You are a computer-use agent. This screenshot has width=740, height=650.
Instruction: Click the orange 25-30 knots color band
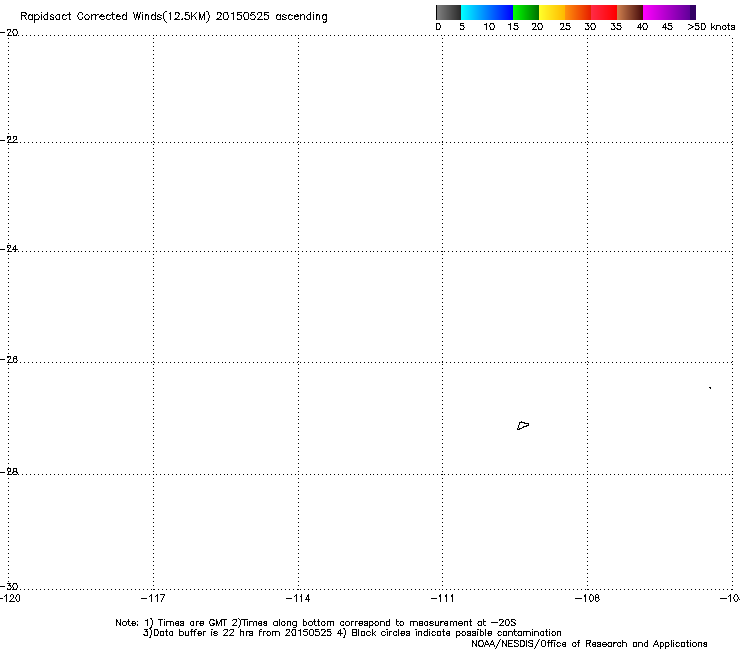pyautogui.click(x=578, y=12)
